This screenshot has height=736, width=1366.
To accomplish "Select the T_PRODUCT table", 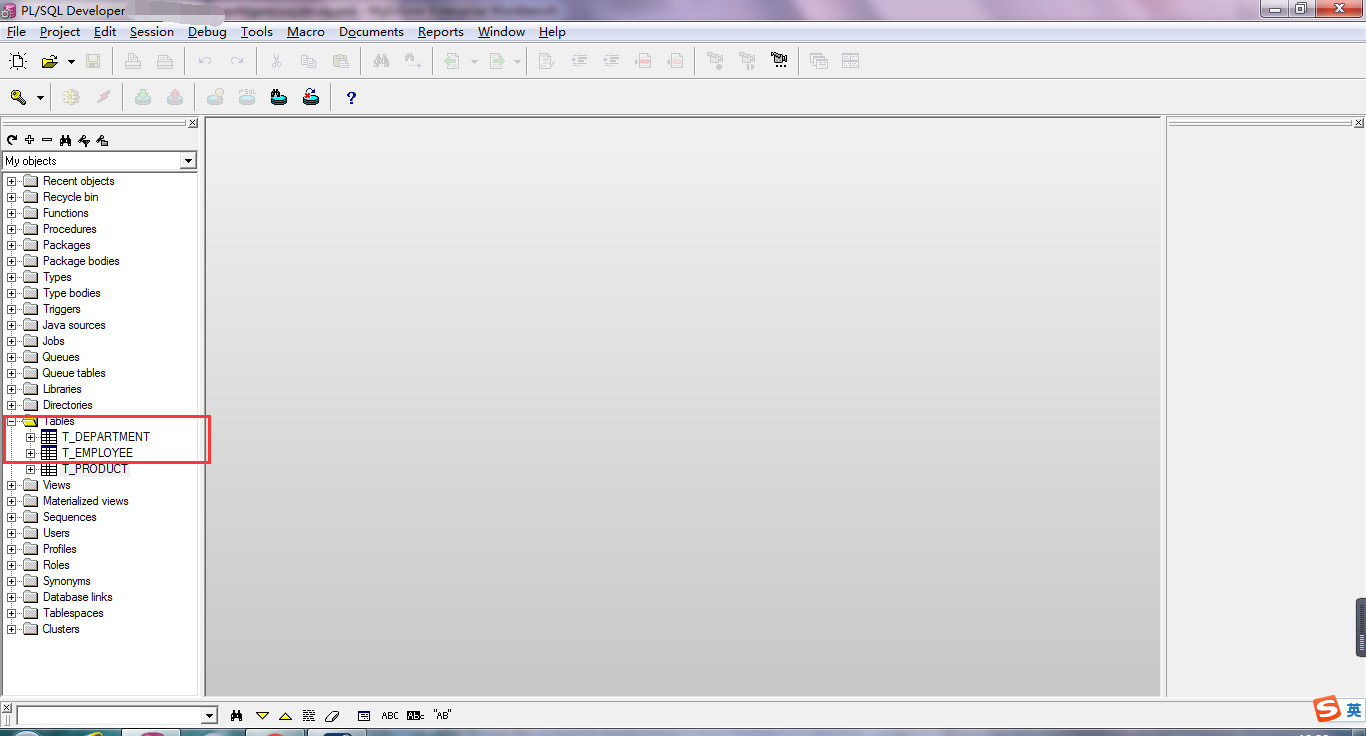I will point(95,469).
